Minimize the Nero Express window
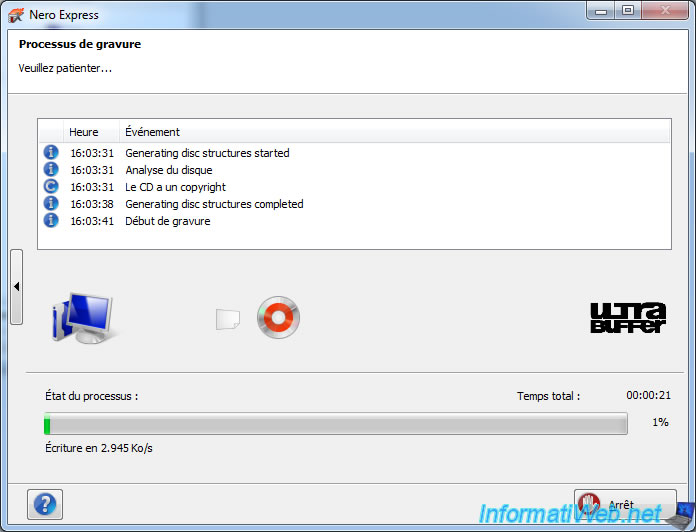696x532 pixels. (601, 10)
